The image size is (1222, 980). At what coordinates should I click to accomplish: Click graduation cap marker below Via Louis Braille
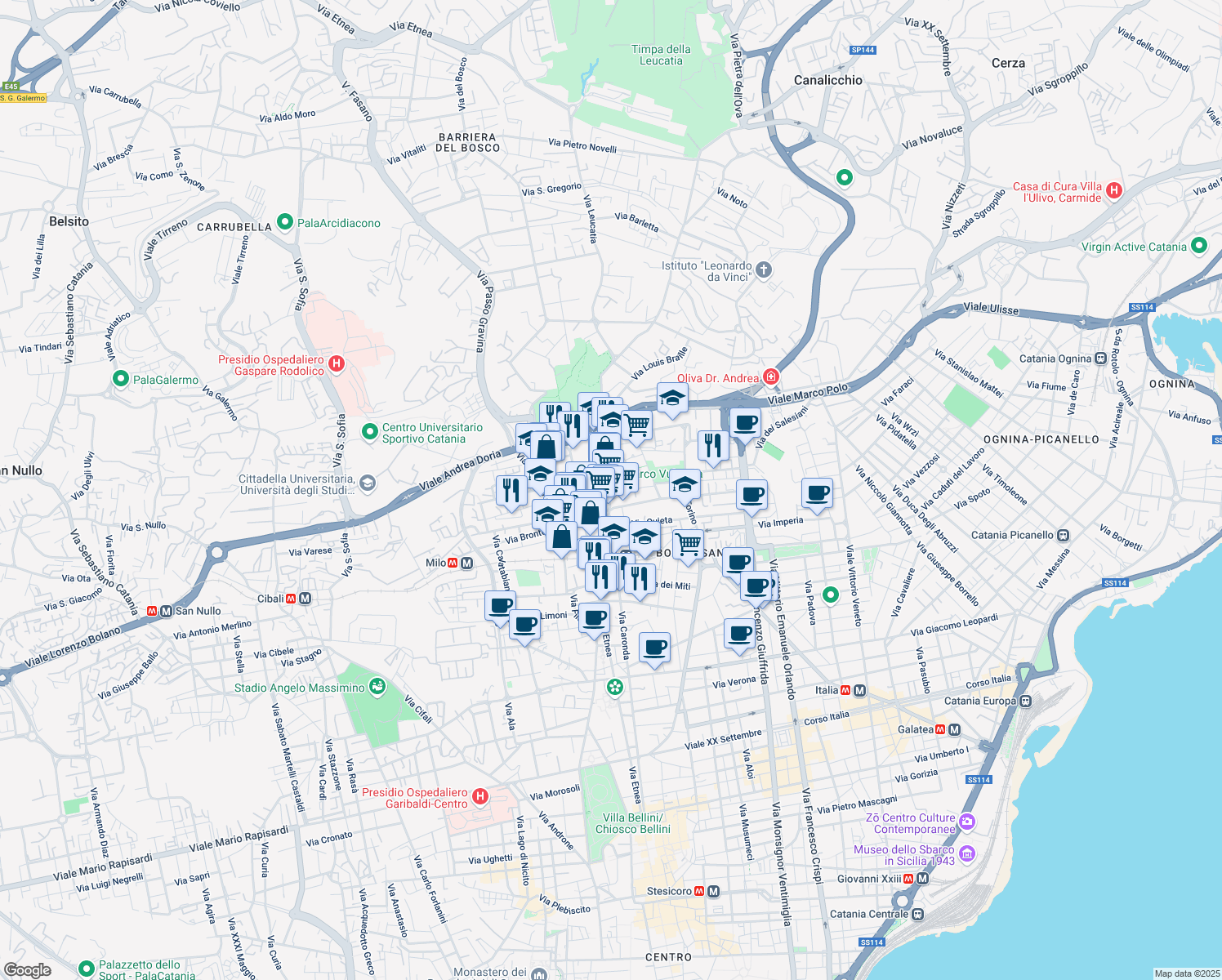672,400
